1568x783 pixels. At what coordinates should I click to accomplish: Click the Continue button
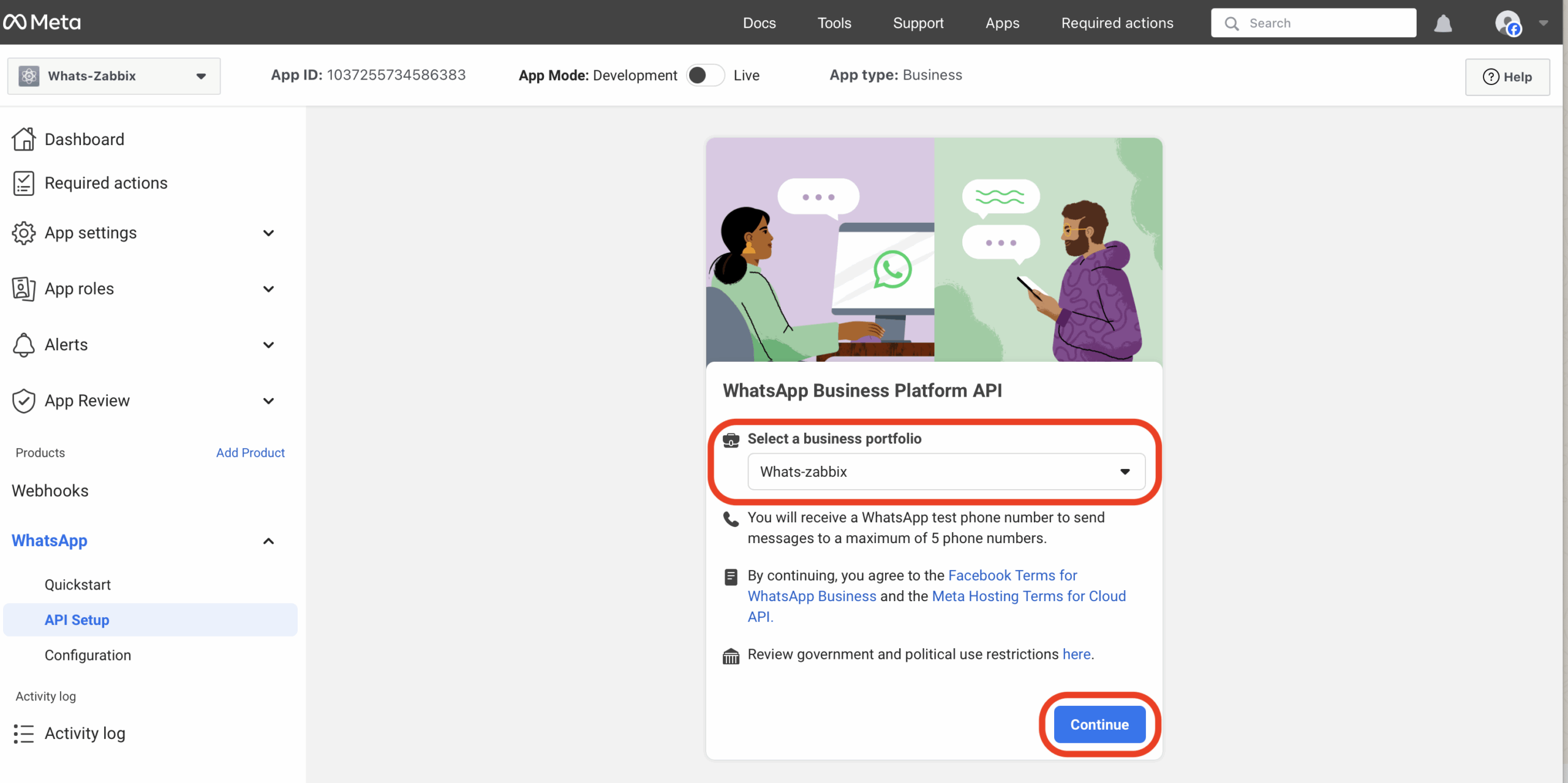pyautogui.click(x=1099, y=724)
